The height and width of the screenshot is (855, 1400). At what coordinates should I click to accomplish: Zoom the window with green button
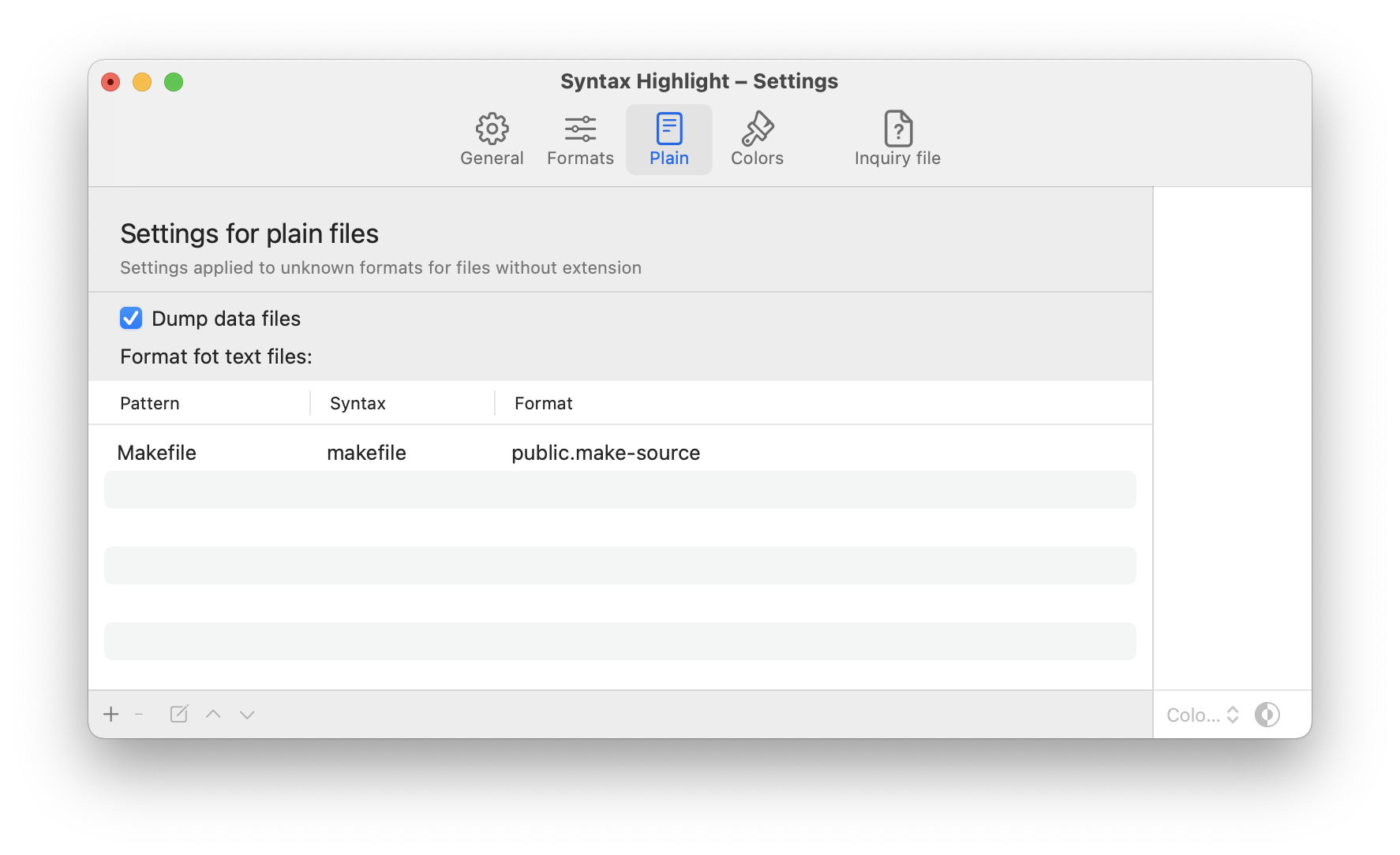click(174, 82)
